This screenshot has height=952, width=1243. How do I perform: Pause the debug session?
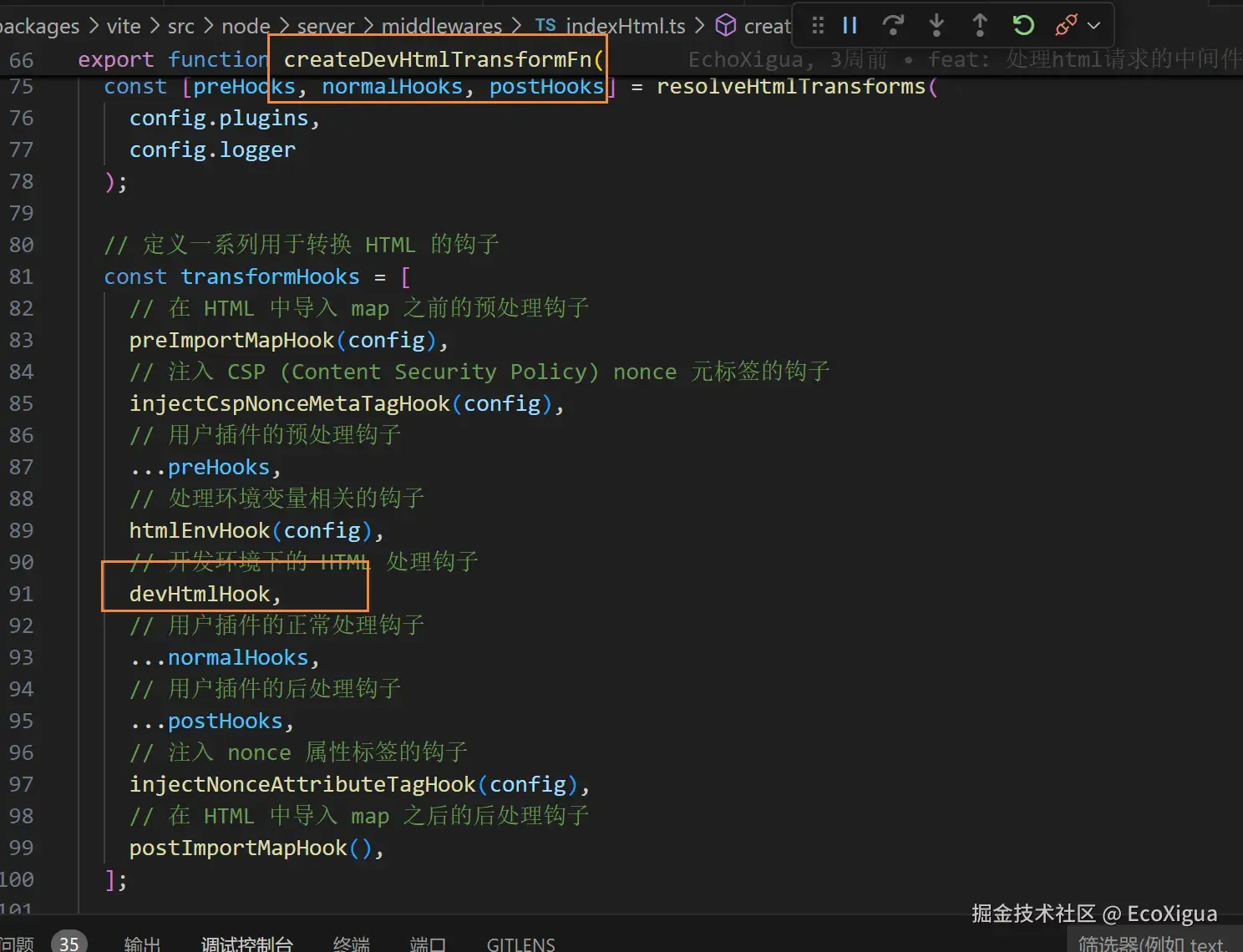(x=850, y=25)
